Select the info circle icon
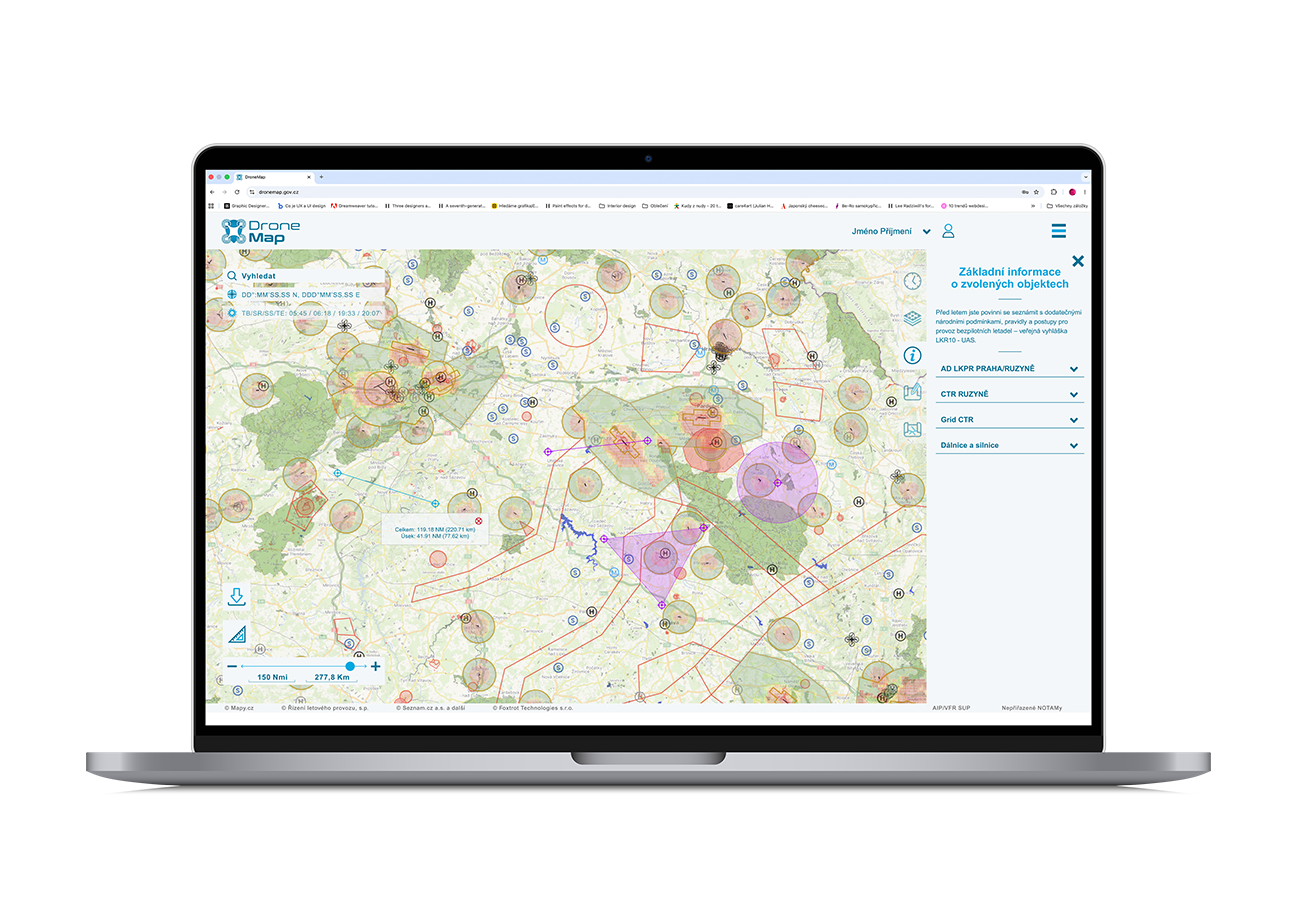Image resolution: width=1295 pixels, height=916 pixels. pyautogui.click(x=912, y=355)
